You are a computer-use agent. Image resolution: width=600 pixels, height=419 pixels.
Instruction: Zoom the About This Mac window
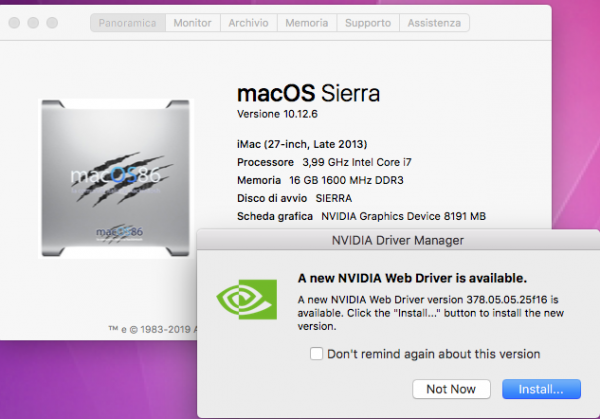tap(52, 23)
